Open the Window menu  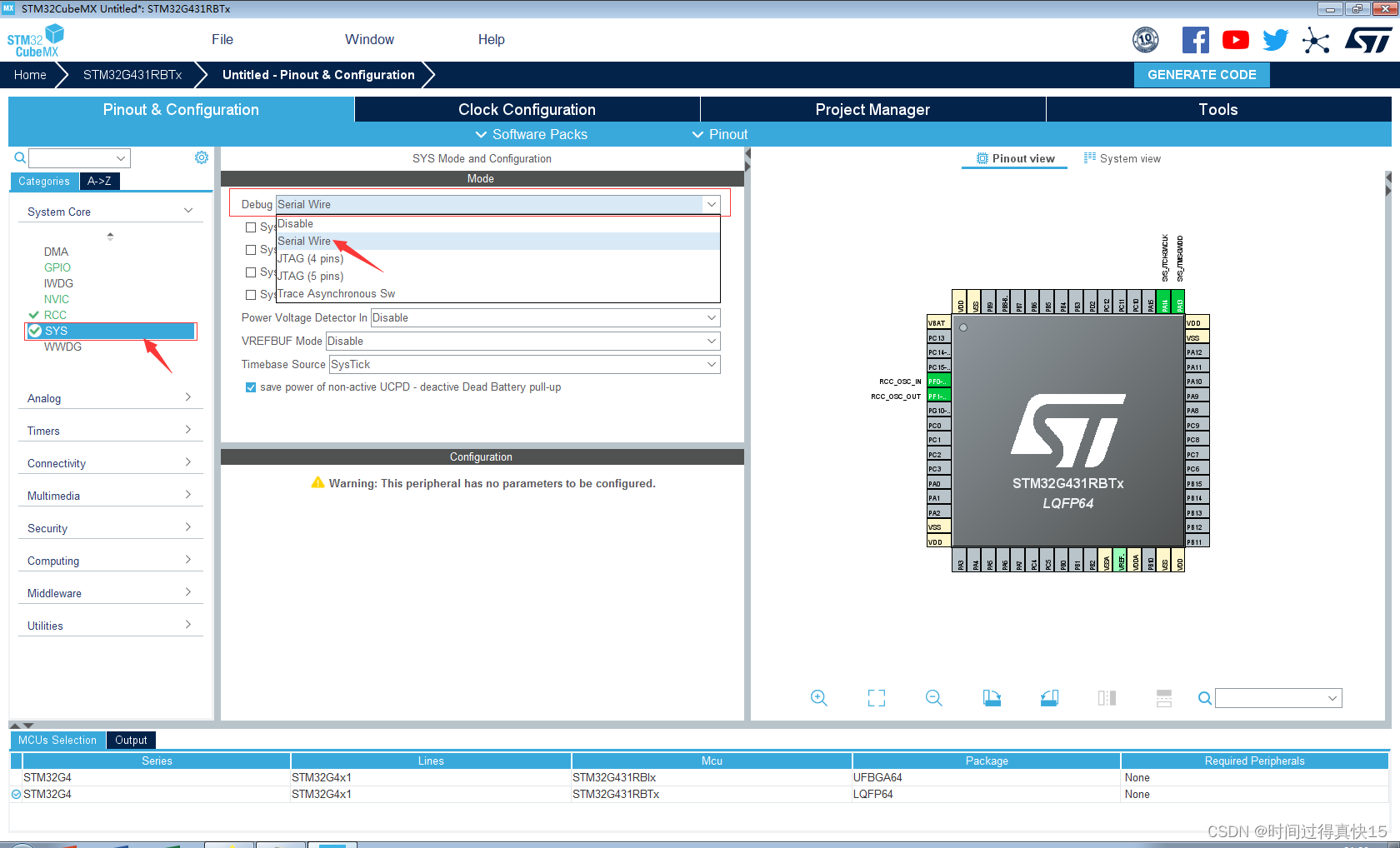tap(369, 39)
